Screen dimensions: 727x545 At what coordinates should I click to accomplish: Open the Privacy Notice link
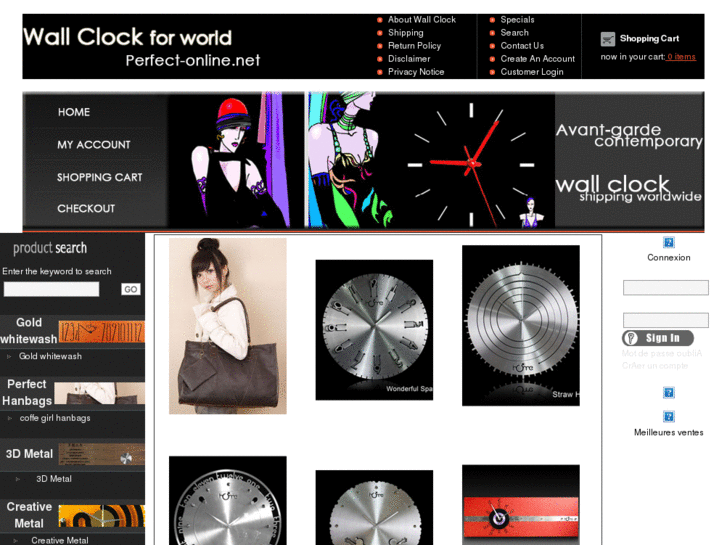coord(416,72)
